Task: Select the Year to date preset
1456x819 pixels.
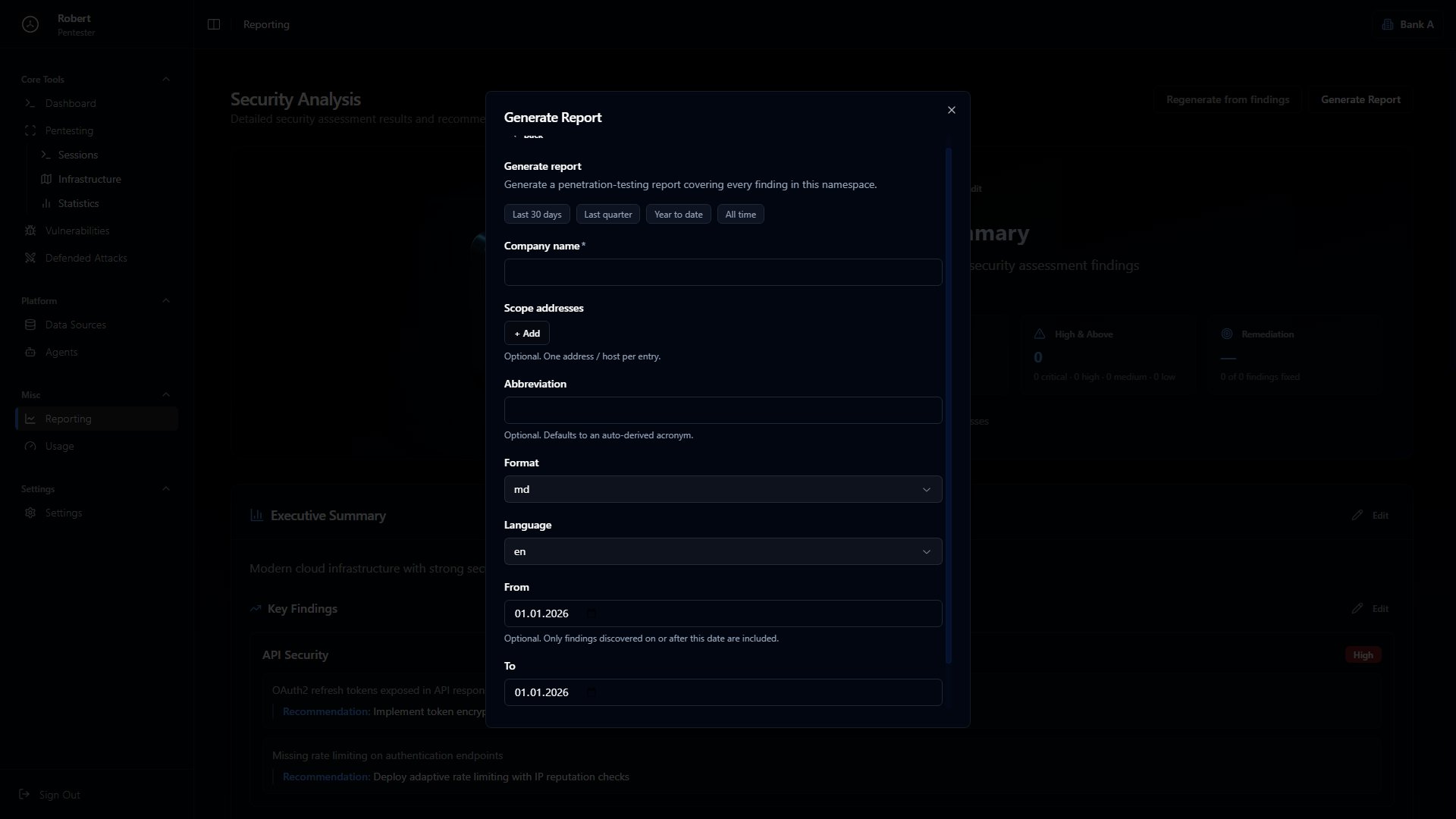Action: tap(679, 215)
